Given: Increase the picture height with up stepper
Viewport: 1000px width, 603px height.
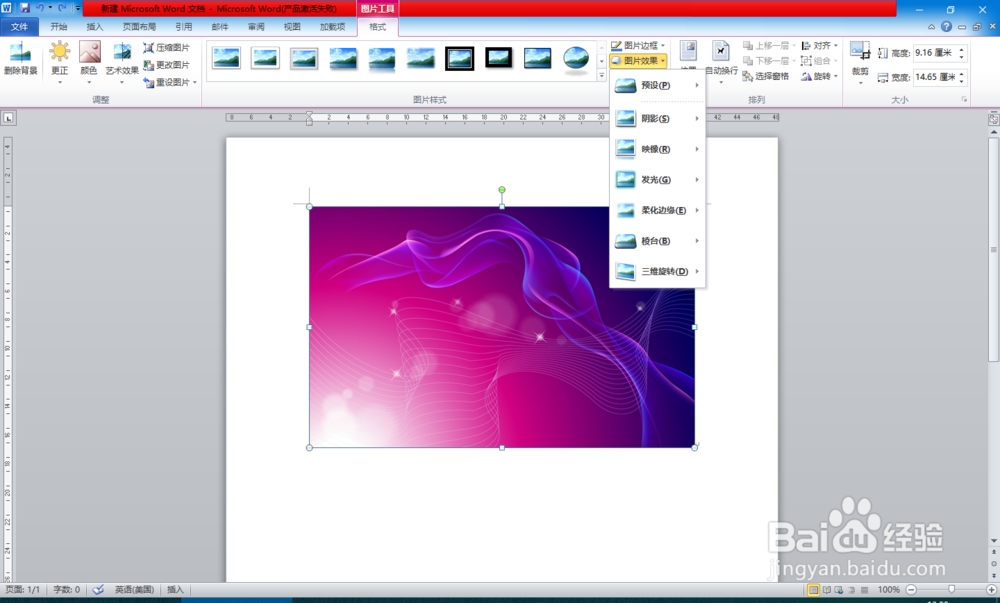Looking at the screenshot, I should pyautogui.click(x=962, y=50).
